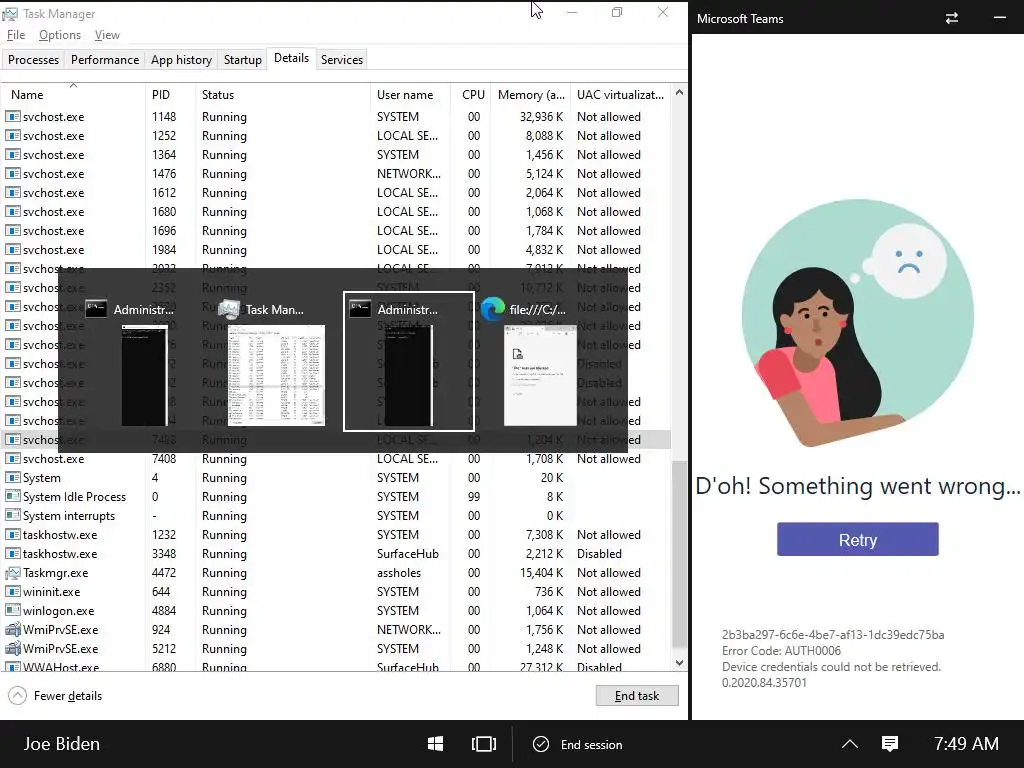Sort by UAC virtualization column header
The image size is (1024, 768).
(x=620, y=95)
